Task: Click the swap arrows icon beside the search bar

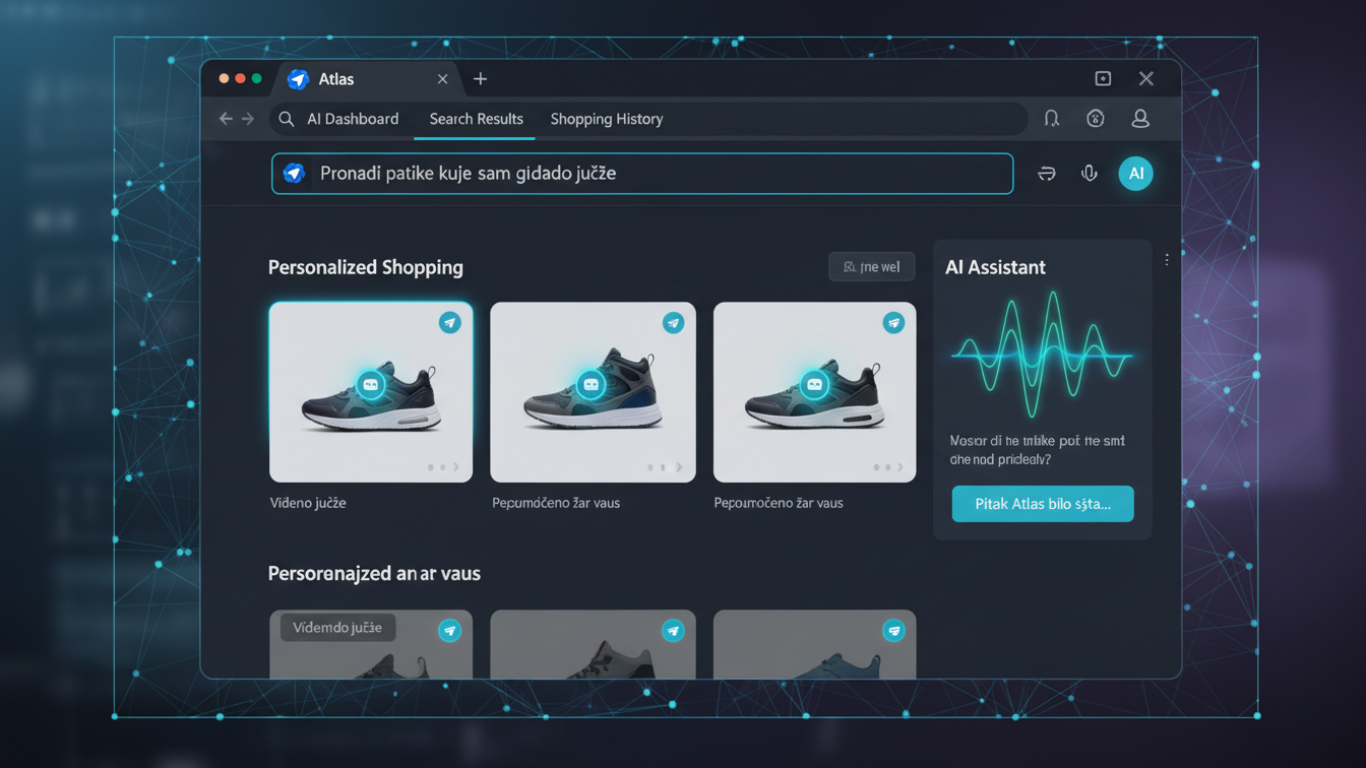Action: tap(1047, 173)
